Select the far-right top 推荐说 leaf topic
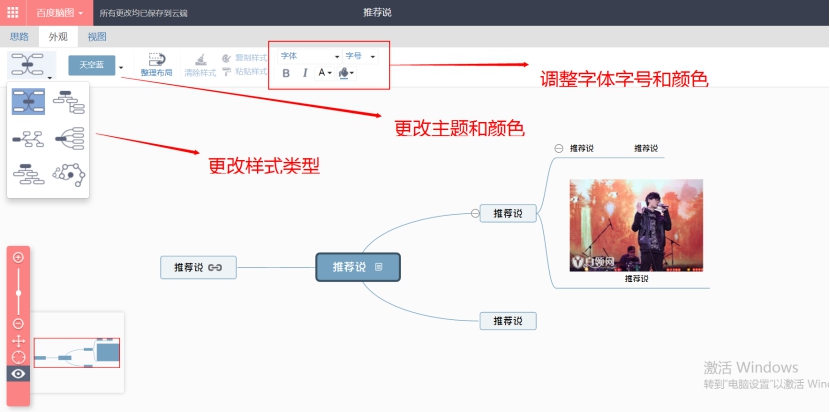Viewport: 830px width, 412px height. tap(646, 149)
